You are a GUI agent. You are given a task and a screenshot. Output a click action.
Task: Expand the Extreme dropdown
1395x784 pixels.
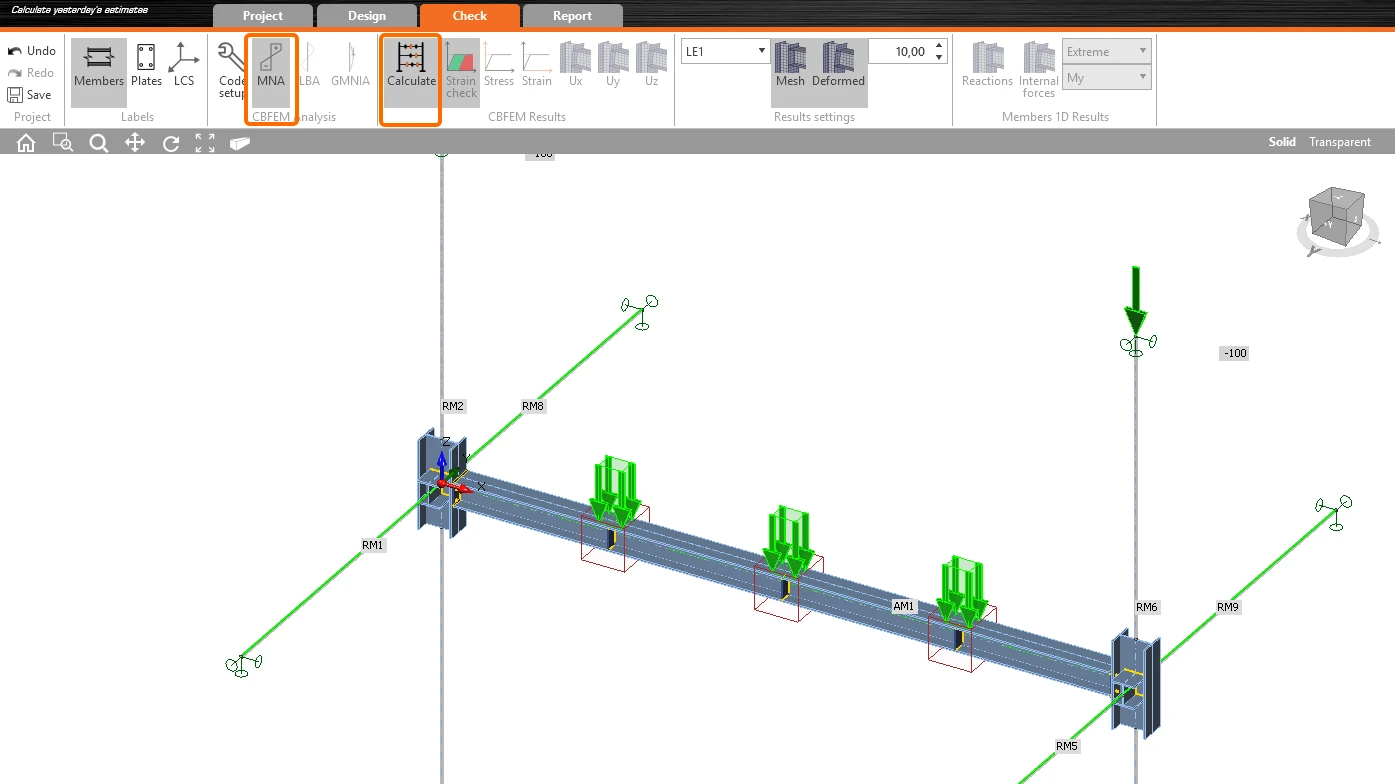click(1106, 52)
